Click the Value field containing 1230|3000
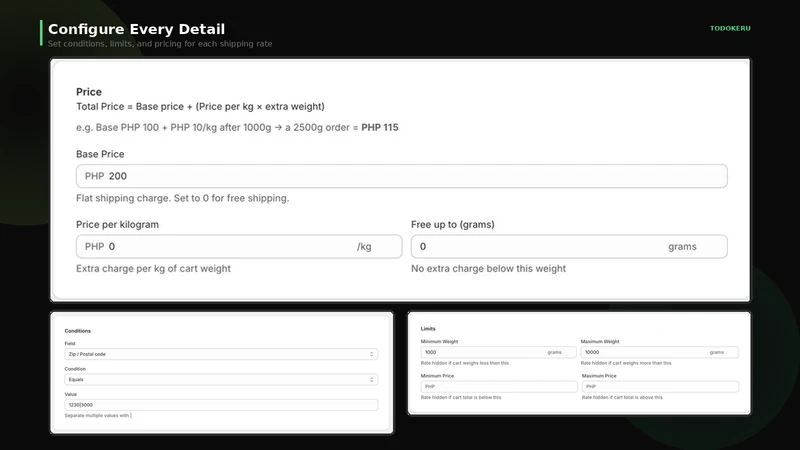Image resolution: width=800 pixels, height=450 pixels. coord(221,405)
